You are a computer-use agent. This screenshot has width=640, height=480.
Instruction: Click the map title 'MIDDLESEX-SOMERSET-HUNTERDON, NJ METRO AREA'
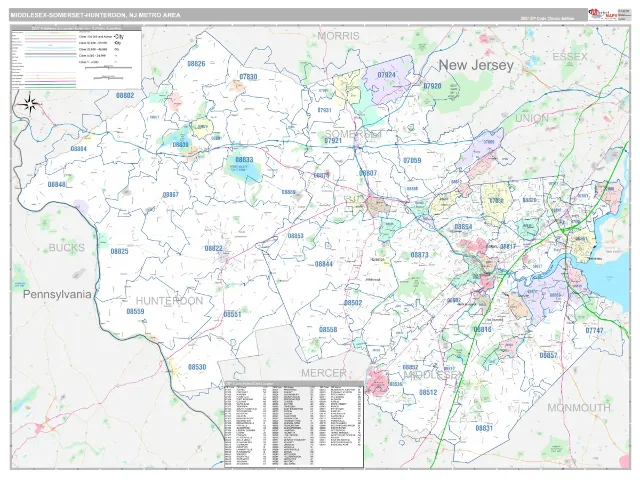pyautogui.click(x=95, y=15)
